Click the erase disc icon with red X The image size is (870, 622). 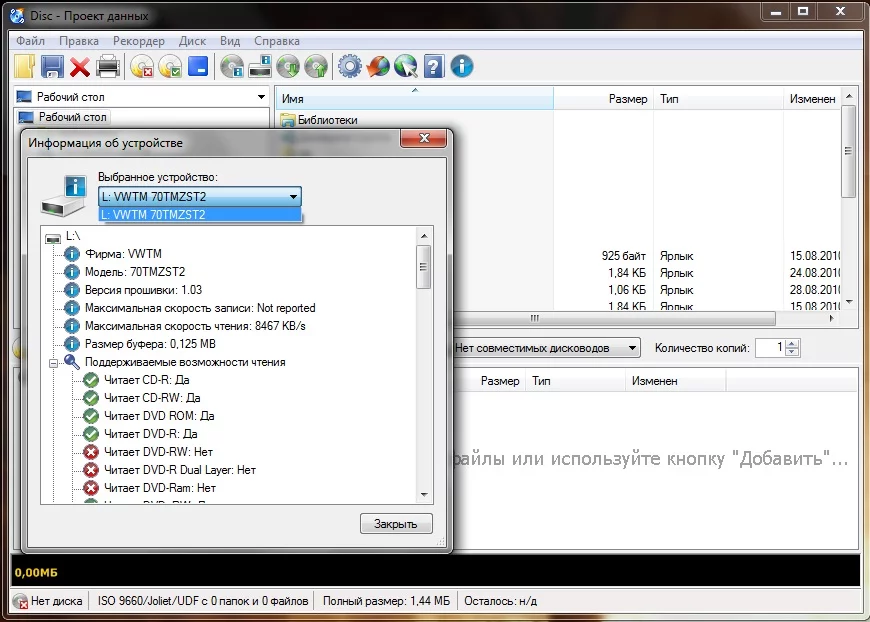[x=142, y=67]
